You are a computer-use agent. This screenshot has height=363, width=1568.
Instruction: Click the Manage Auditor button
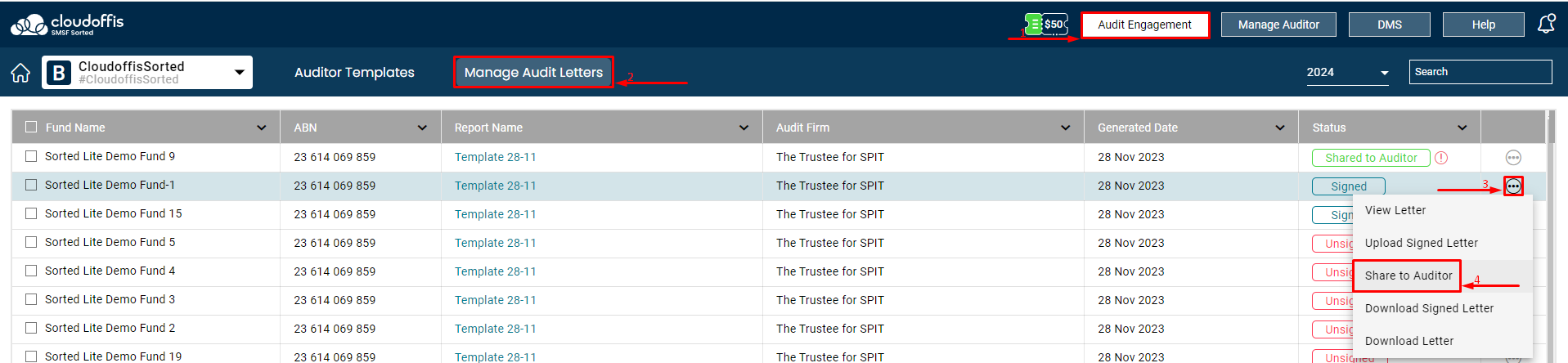[x=1278, y=25]
